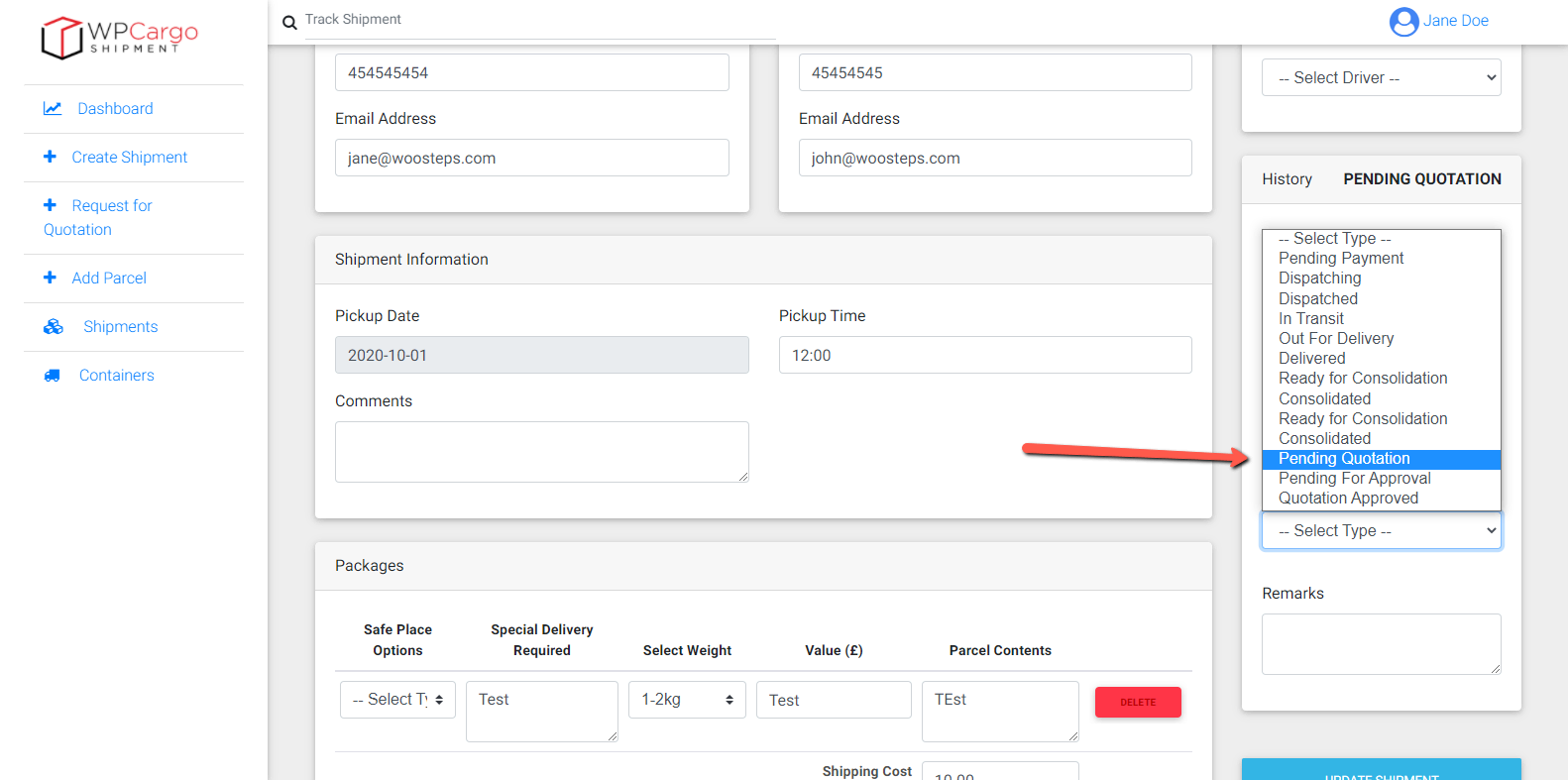The image size is (1568, 780).
Task: Click the Pickup Time field
Action: (985, 355)
